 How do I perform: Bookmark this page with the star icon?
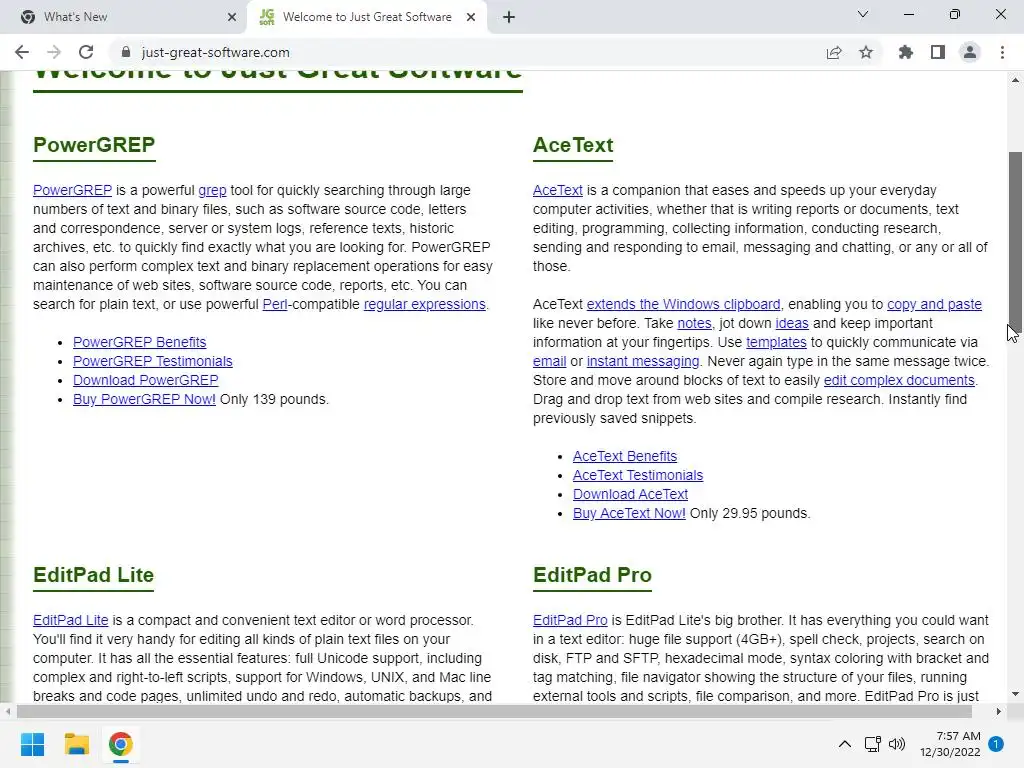click(x=866, y=52)
